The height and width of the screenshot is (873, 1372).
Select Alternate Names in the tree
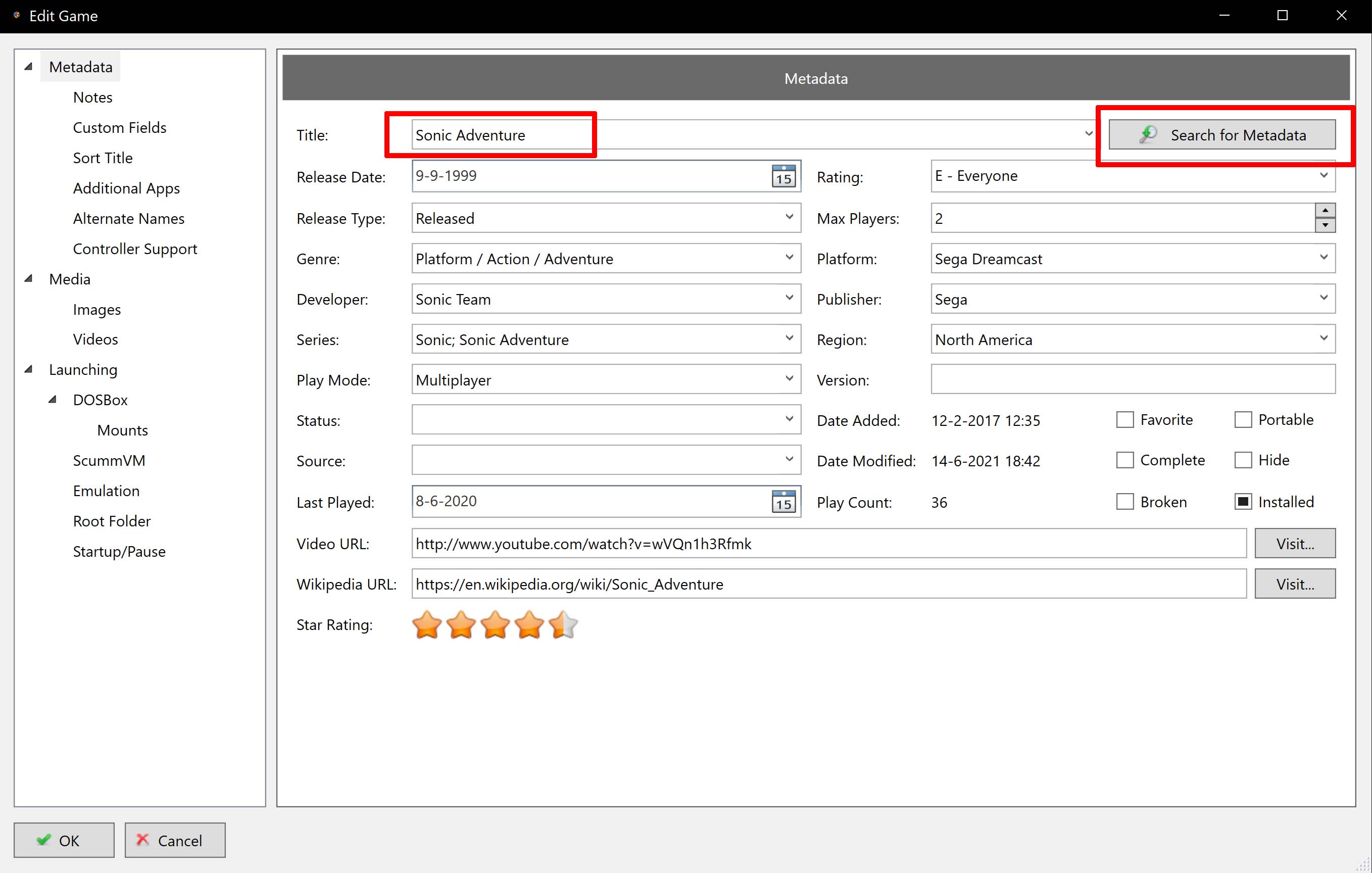pyautogui.click(x=129, y=218)
